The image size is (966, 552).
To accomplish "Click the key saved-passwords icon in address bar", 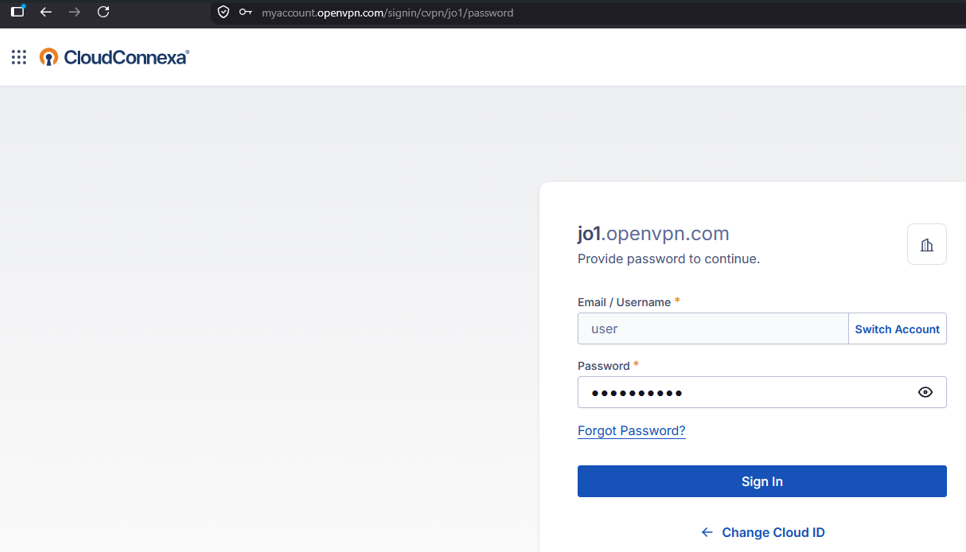I will tap(246, 12).
